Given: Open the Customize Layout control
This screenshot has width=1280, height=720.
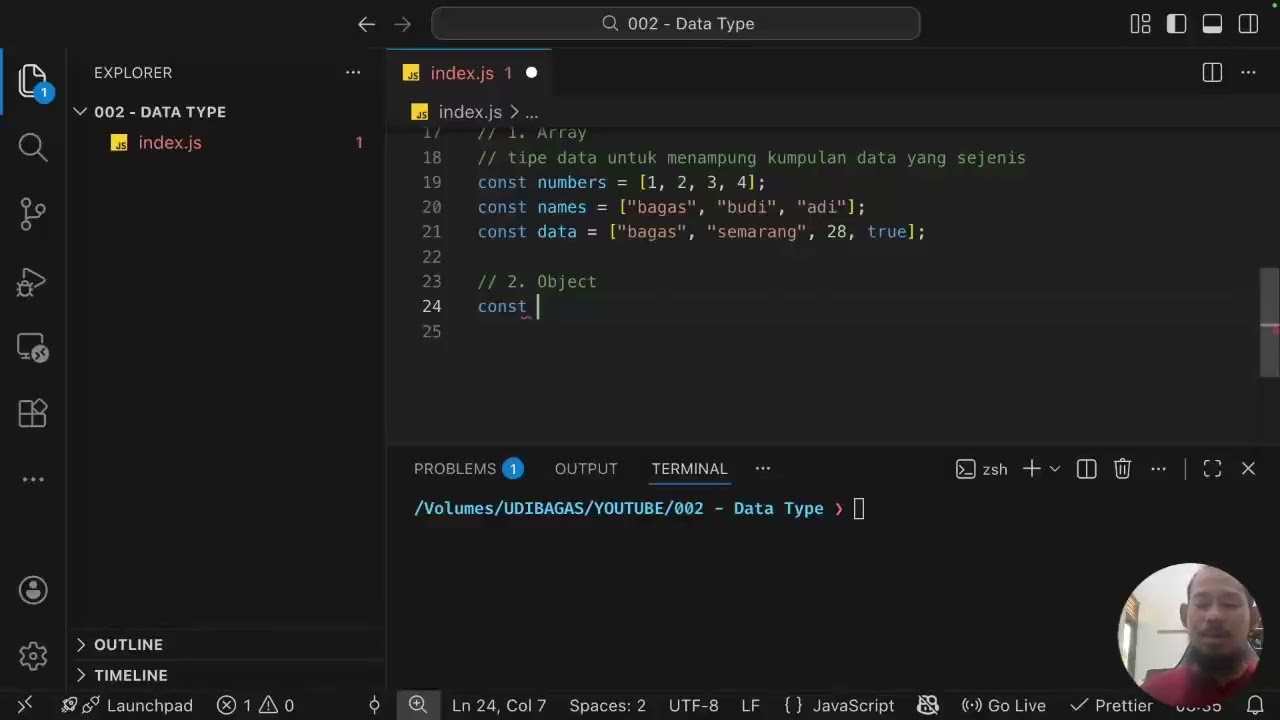Looking at the screenshot, I should [1140, 24].
